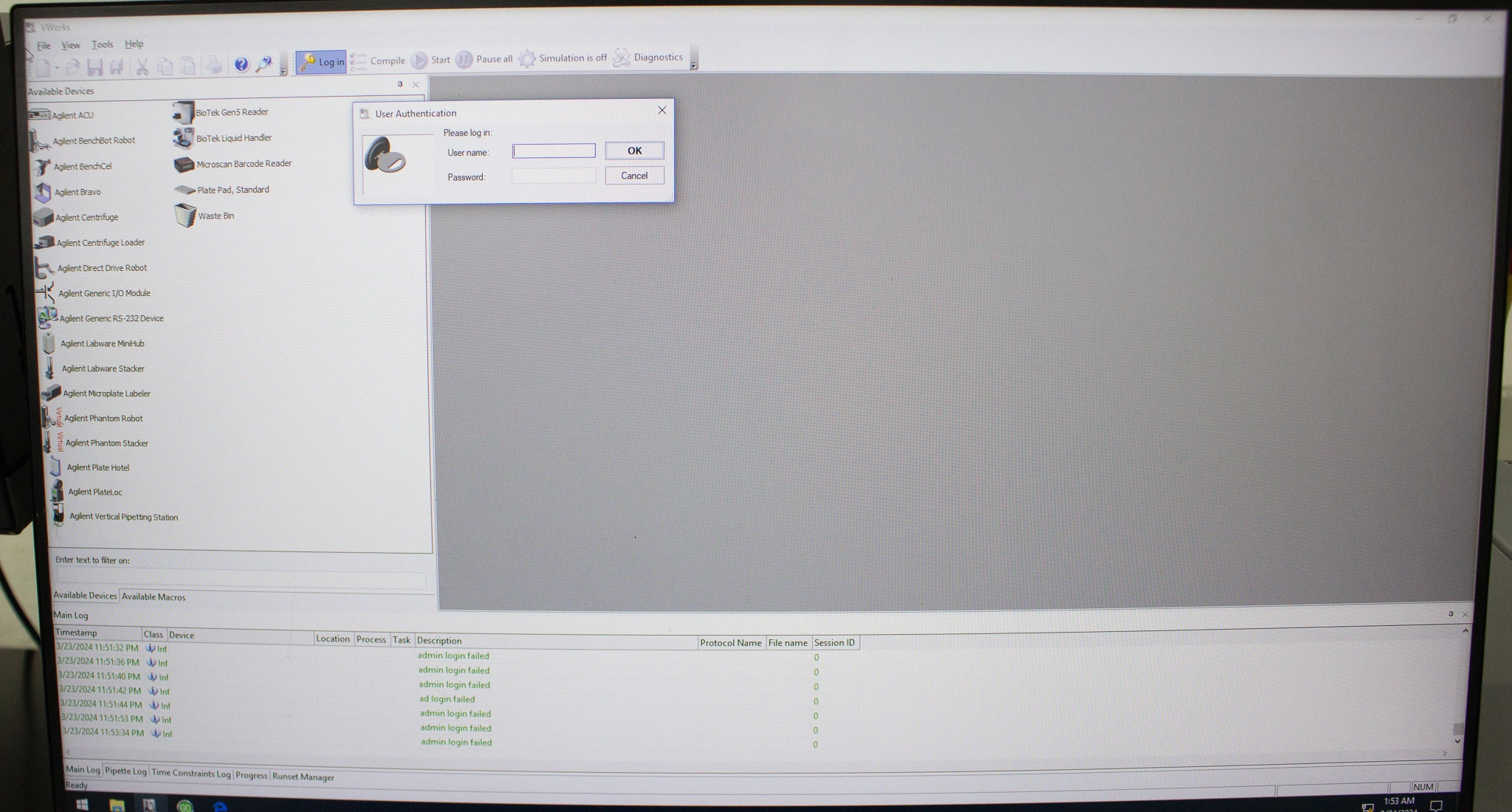The width and height of the screenshot is (1512, 812).
Task: Expand control toolbar overflow options arrow
Action: (693, 66)
